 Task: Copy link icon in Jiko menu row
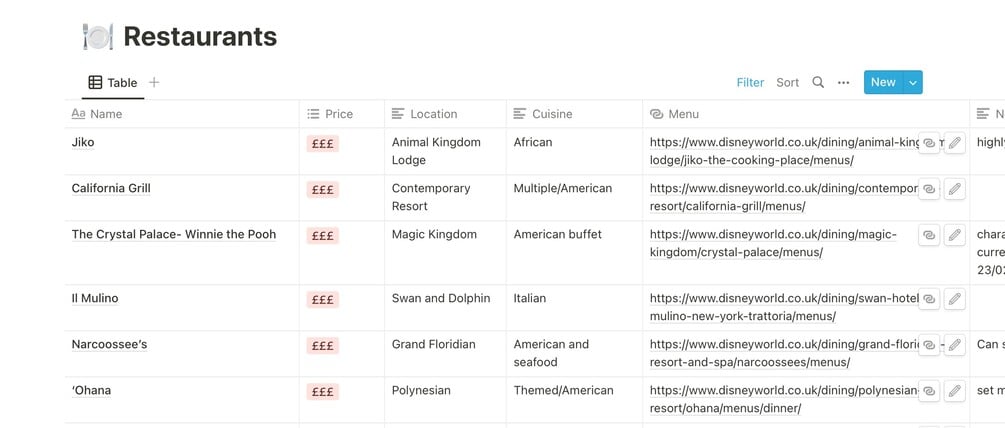pyautogui.click(x=929, y=144)
